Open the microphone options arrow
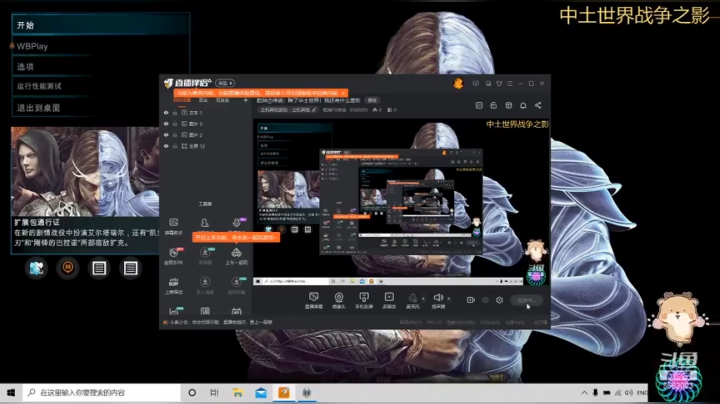 tap(423, 298)
